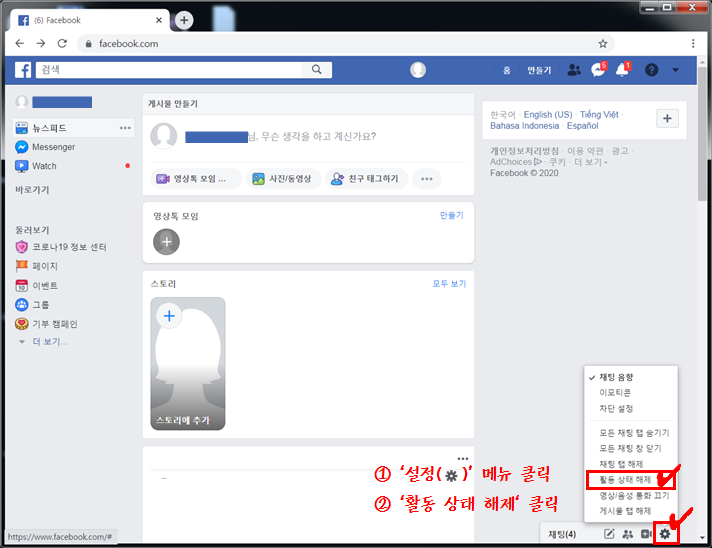Screen dimensions: 712x548
Task: Click 홈 in the blue header
Action: coord(507,70)
